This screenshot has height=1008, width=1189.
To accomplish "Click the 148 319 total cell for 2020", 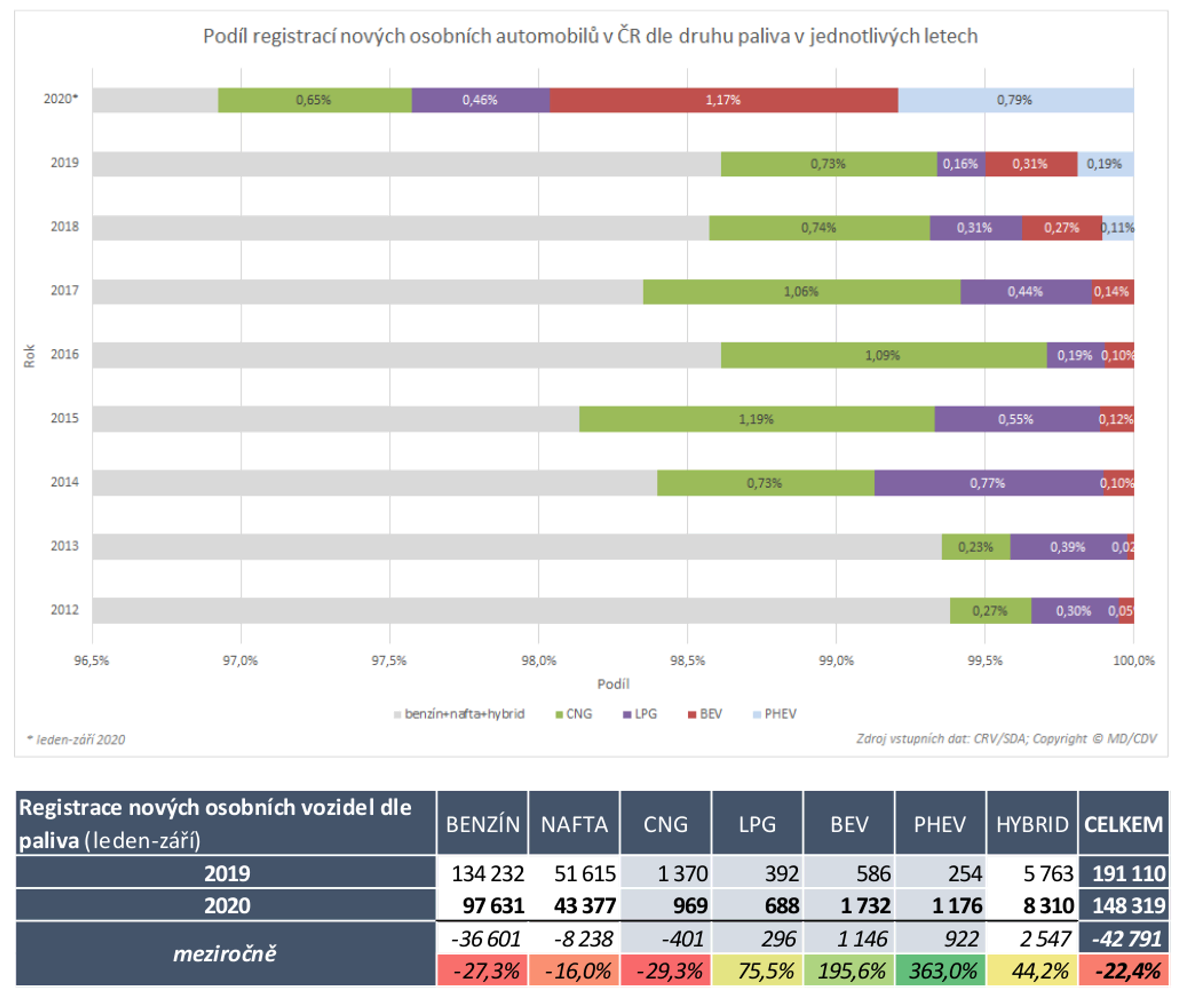I will 1123,906.
